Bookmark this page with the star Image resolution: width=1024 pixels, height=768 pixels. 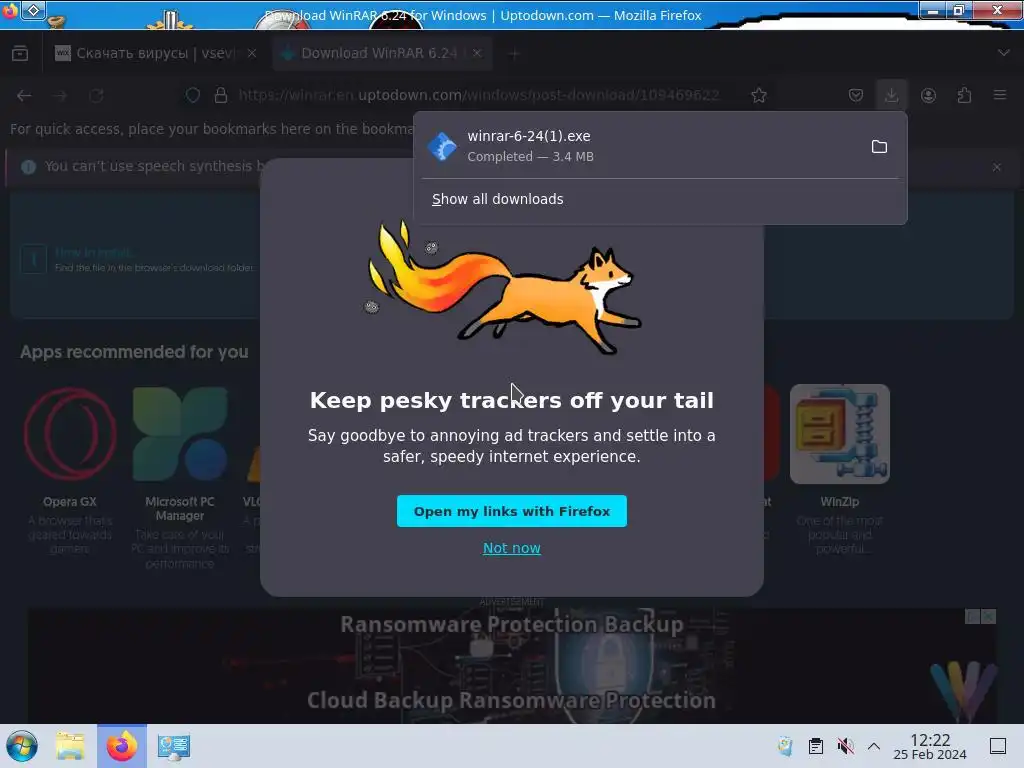(759, 95)
